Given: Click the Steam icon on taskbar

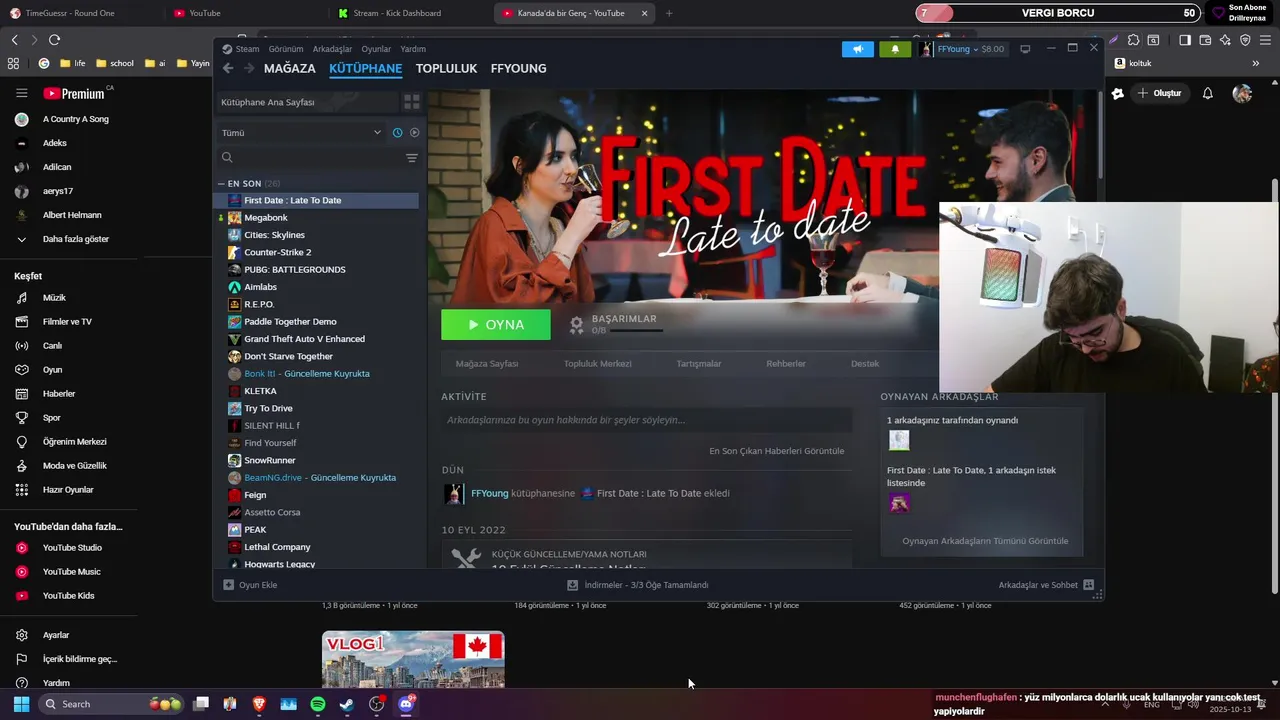Looking at the screenshot, I should coord(346,704).
